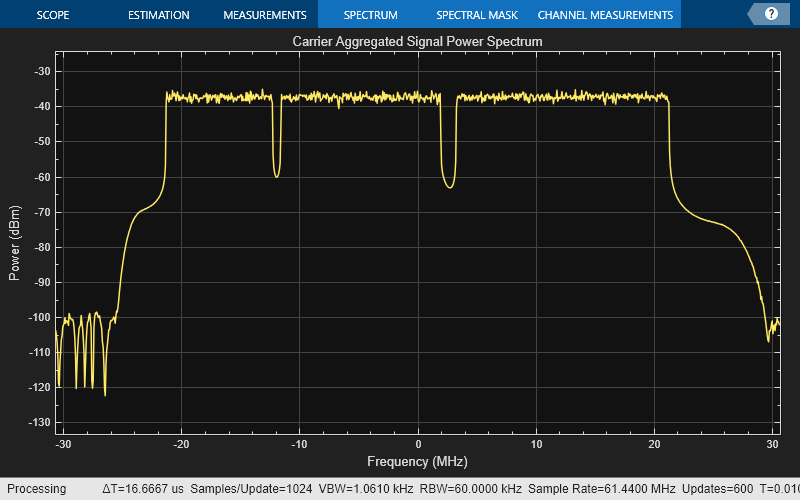Image resolution: width=800 pixels, height=500 pixels.
Task: Click the ΔT=16.6667 us status readout
Action: [x=143, y=489]
